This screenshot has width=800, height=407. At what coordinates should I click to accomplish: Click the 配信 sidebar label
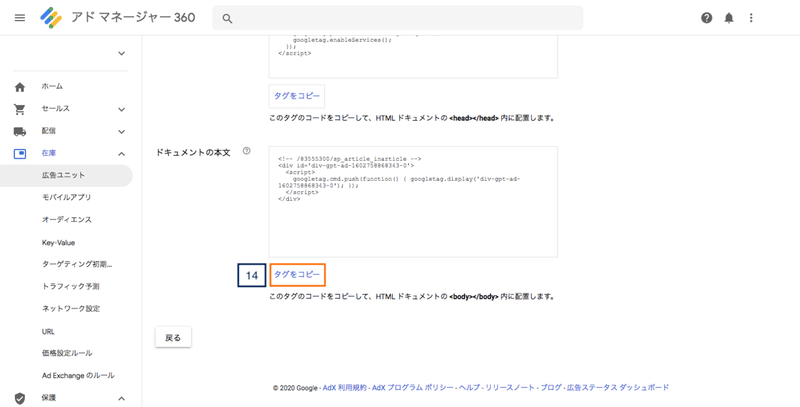tap(48, 131)
